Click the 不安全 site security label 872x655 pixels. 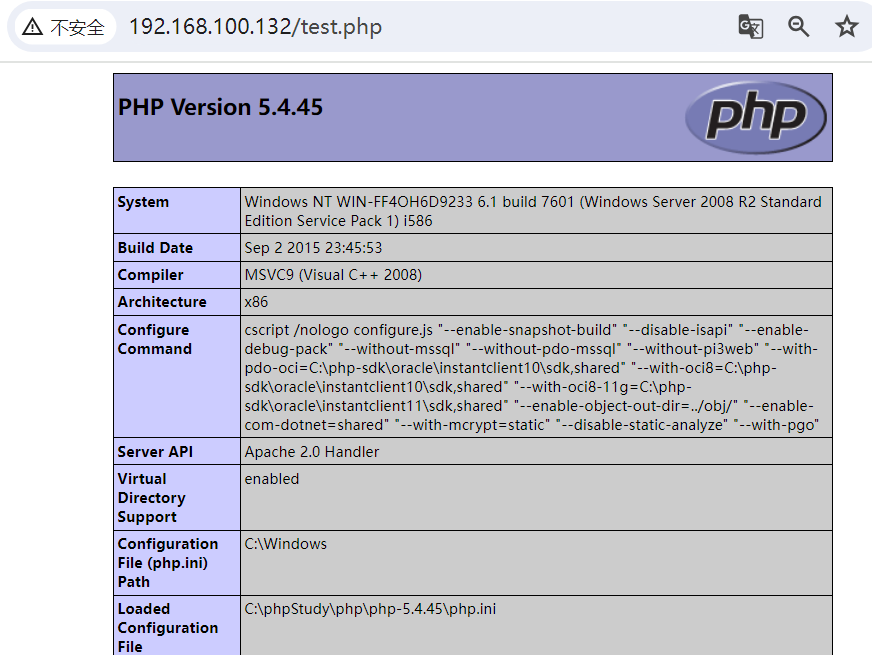click(x=77, y=27)
